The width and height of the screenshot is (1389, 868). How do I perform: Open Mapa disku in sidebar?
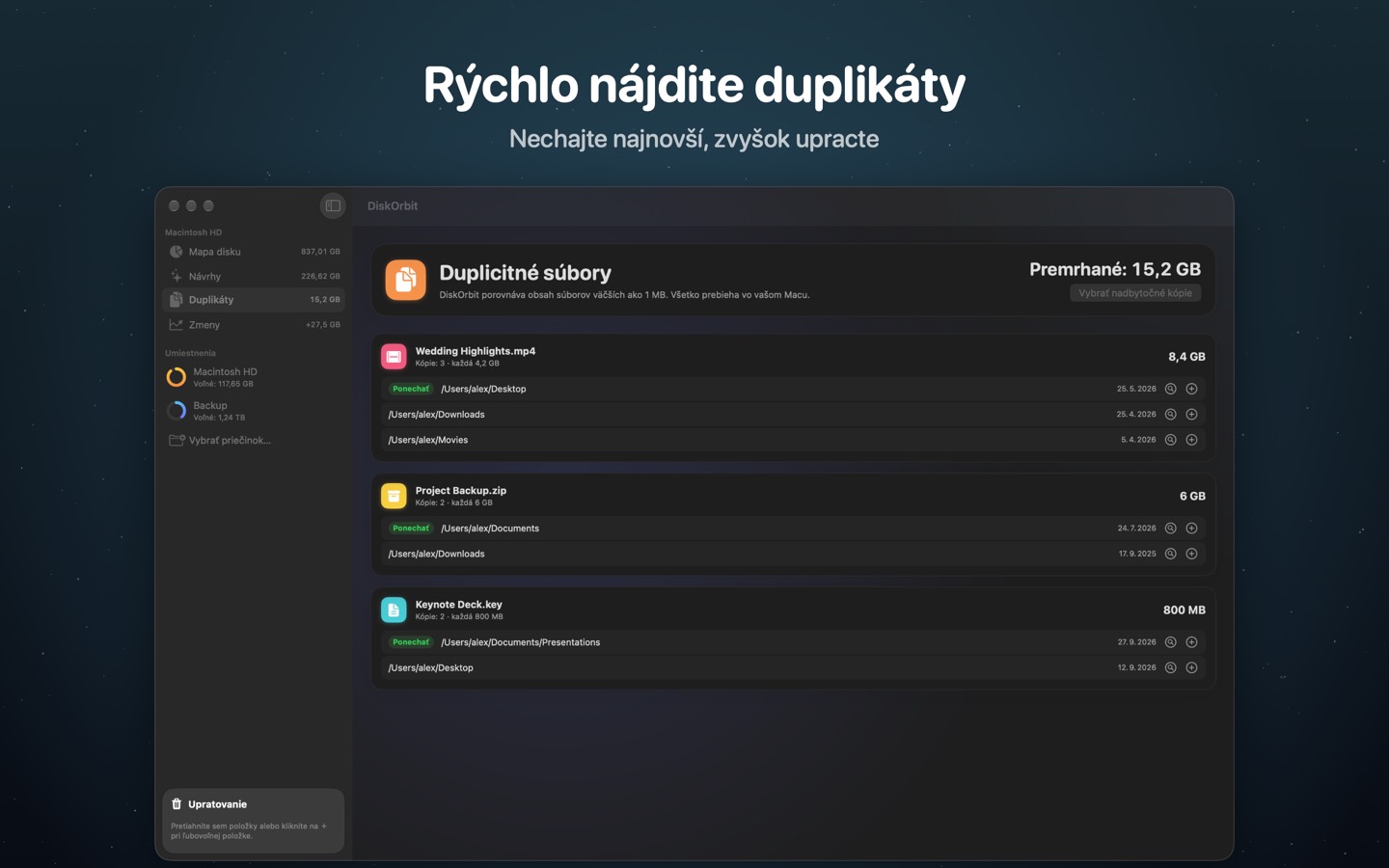[254, 252]
